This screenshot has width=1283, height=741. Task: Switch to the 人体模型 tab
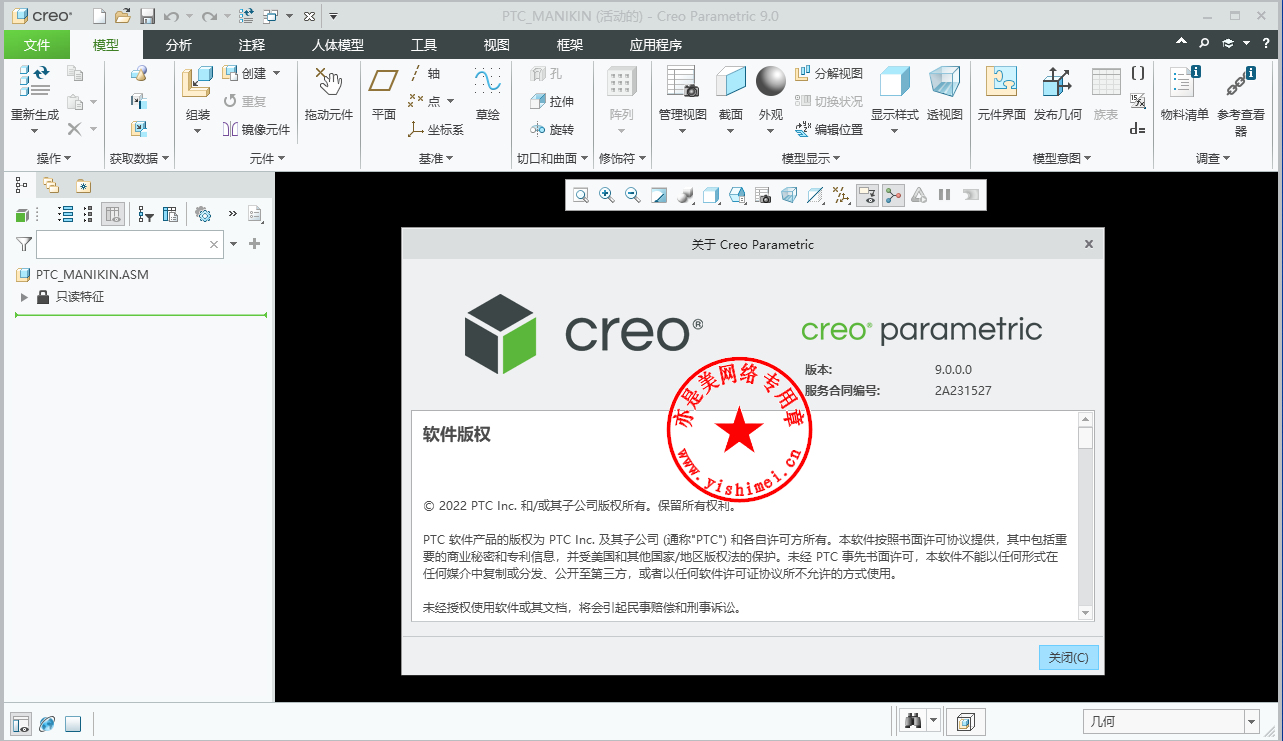point(338,45)
